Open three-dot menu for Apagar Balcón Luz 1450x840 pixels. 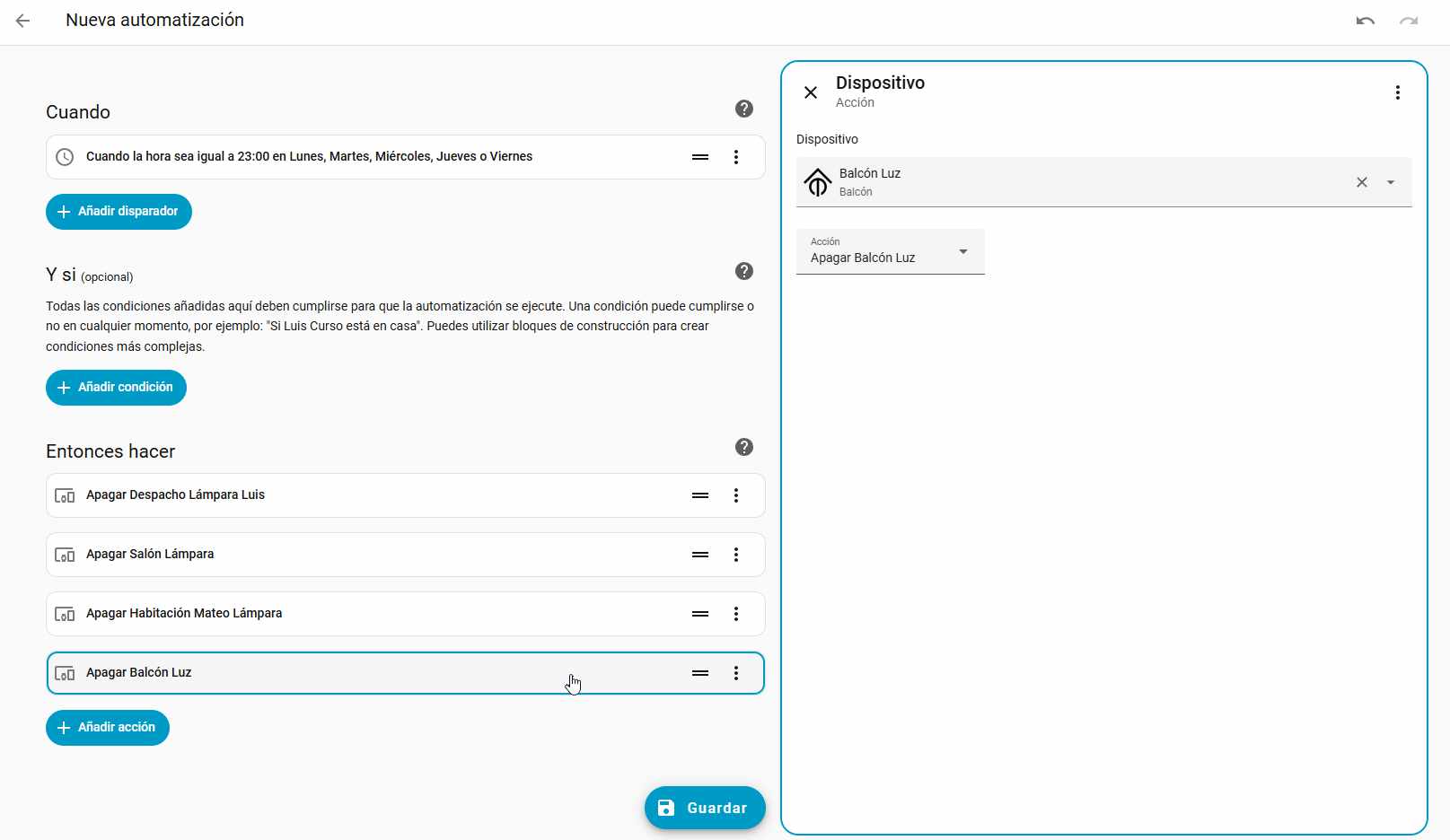tap(735, 673)
